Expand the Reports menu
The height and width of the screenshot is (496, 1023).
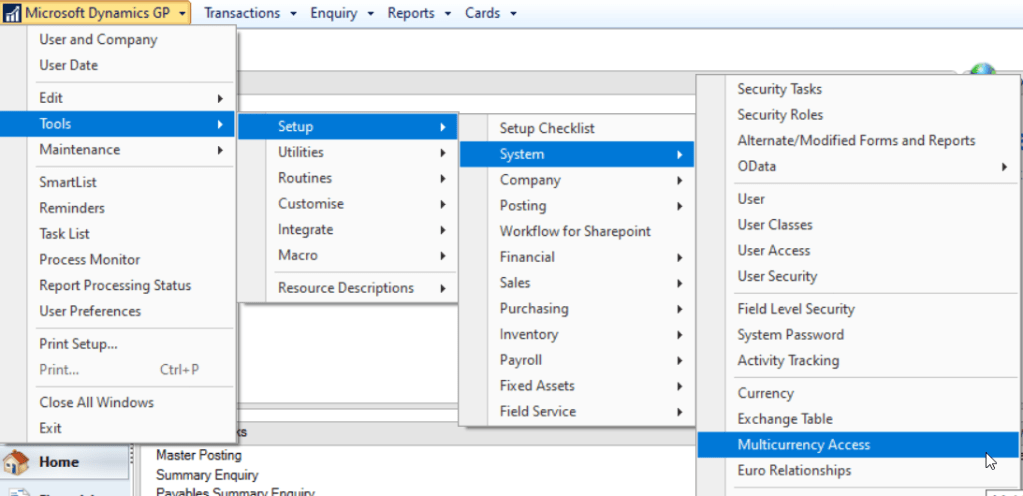[418, 13]
